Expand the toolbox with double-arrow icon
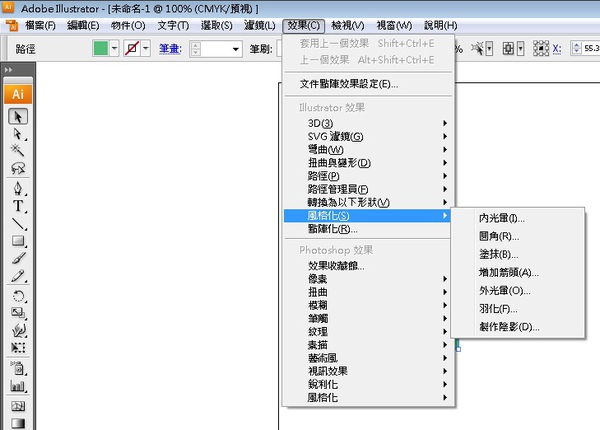Screen dimensions: 600x430 [8, 70]
